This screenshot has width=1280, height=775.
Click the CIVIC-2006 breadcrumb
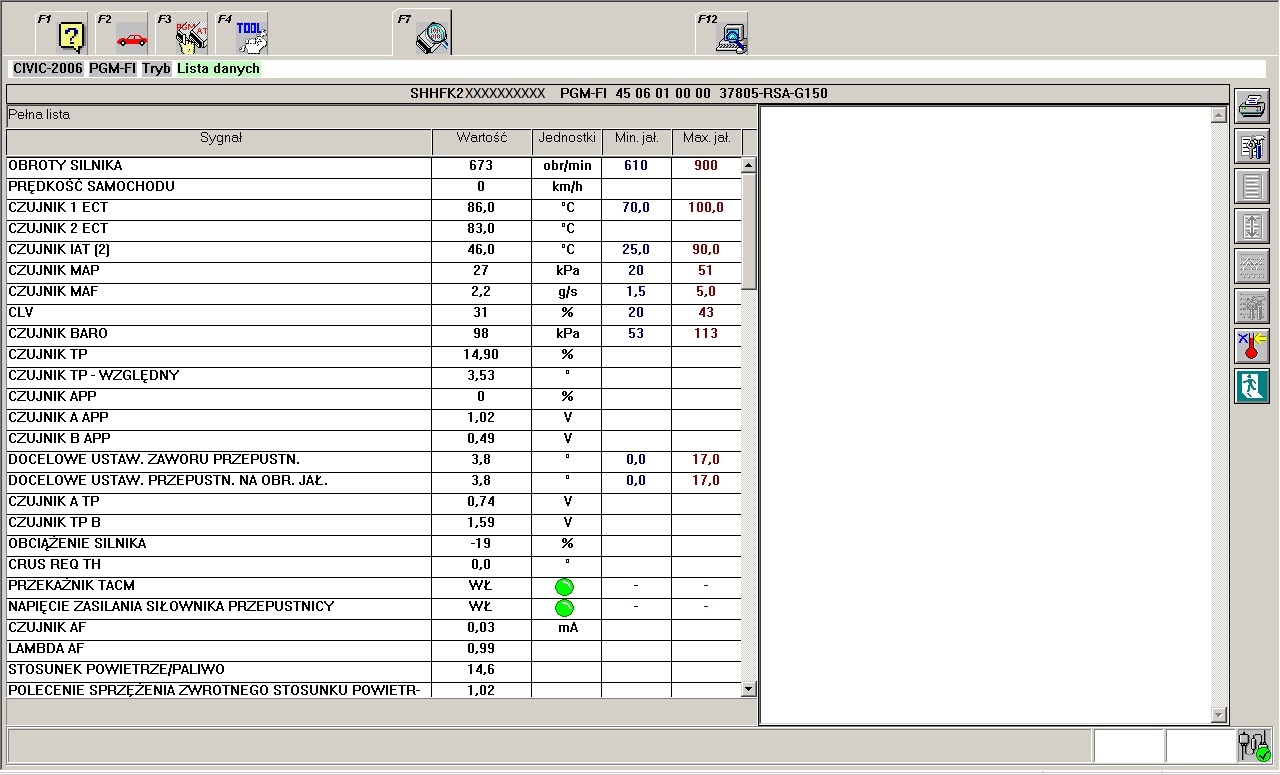pos(48,69)
